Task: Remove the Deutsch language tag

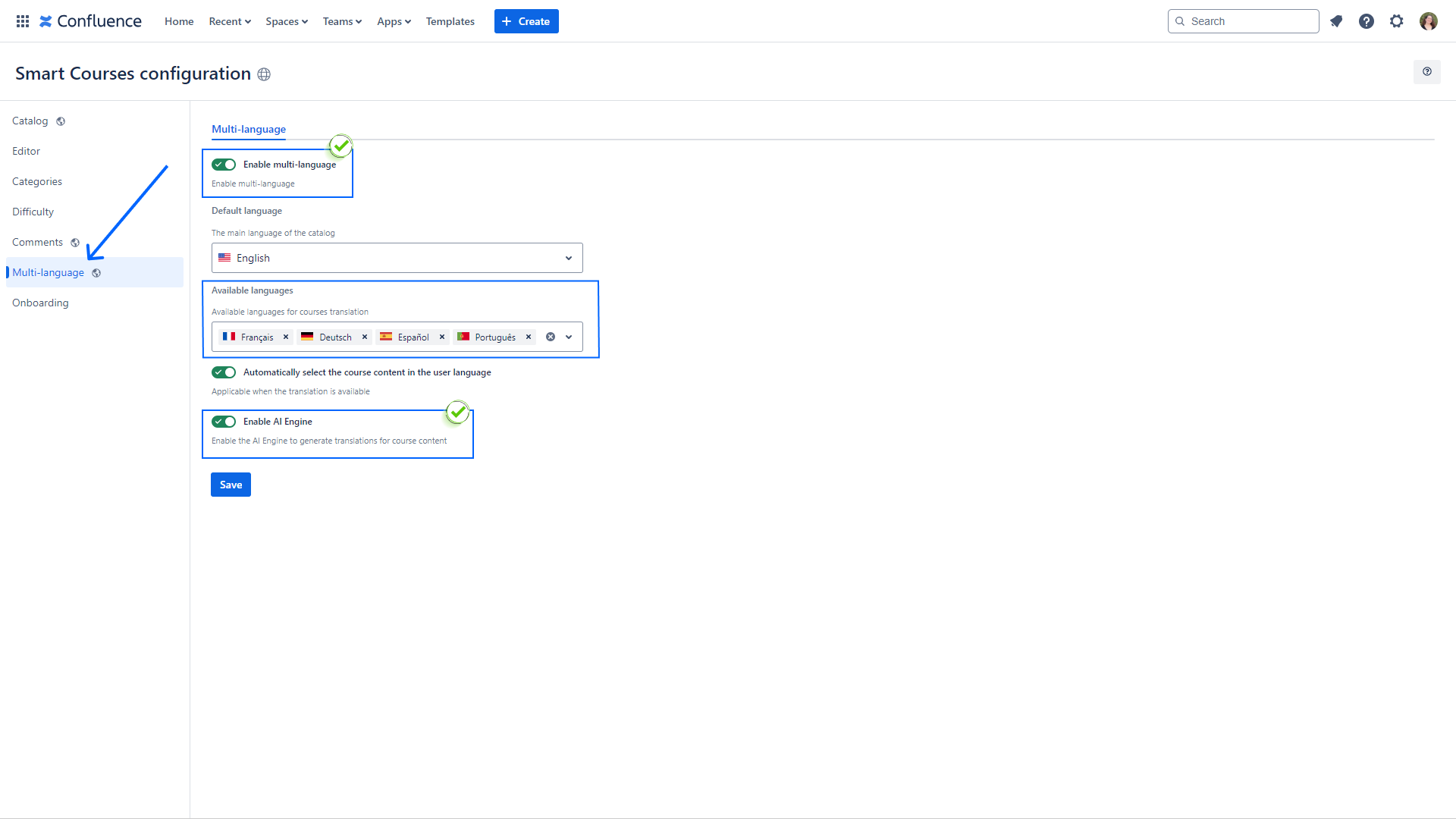Action: pyautogui.click(x=365, y=337)
